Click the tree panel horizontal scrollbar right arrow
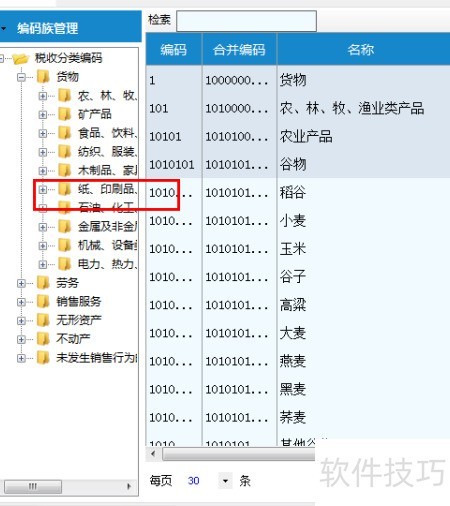 pos(129,486)
